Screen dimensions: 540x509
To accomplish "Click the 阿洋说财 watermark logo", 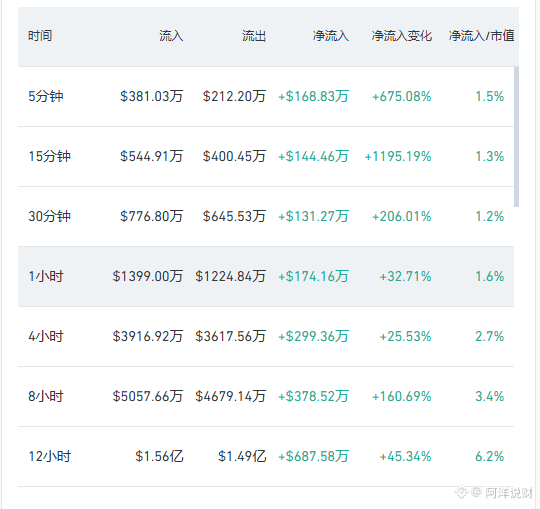I will click(x=493, y=493).
